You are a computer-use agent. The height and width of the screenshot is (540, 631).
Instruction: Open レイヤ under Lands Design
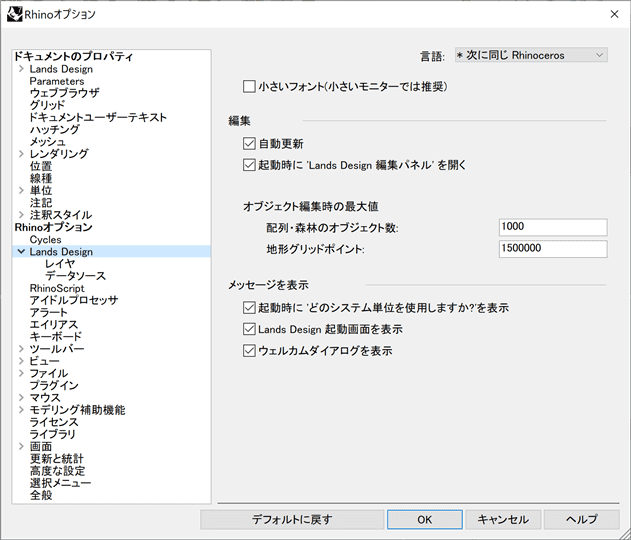click(x=60, y=264)
